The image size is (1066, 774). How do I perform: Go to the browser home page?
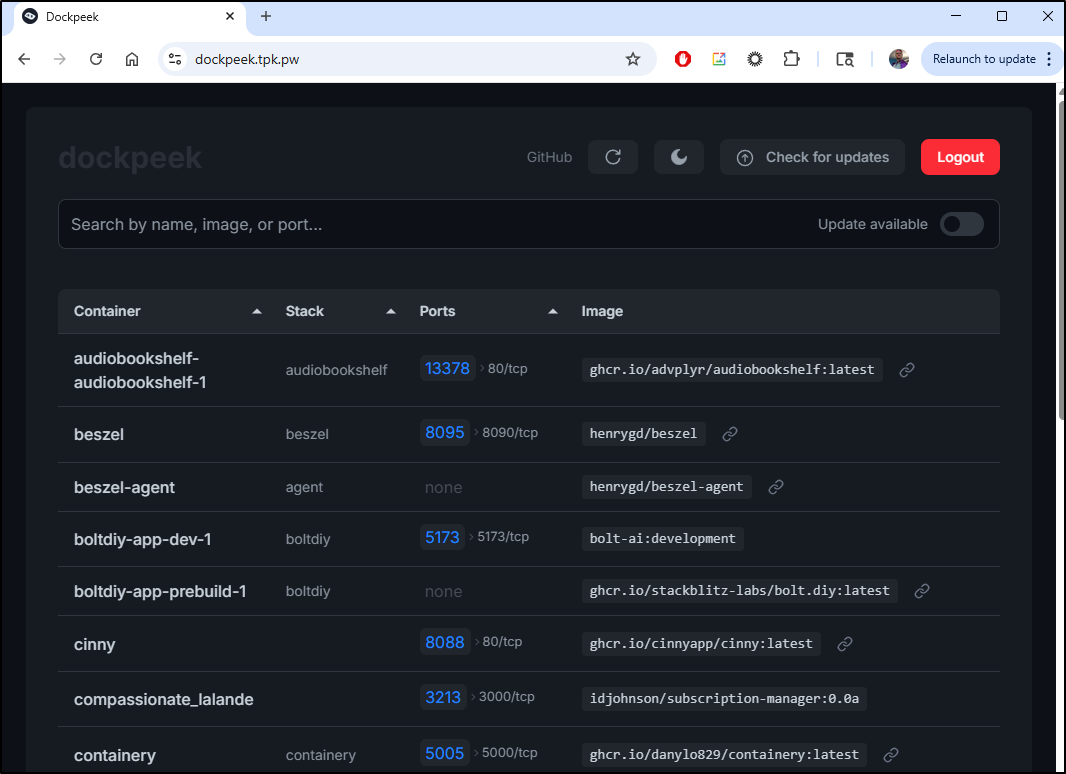(x=132, y=59)
